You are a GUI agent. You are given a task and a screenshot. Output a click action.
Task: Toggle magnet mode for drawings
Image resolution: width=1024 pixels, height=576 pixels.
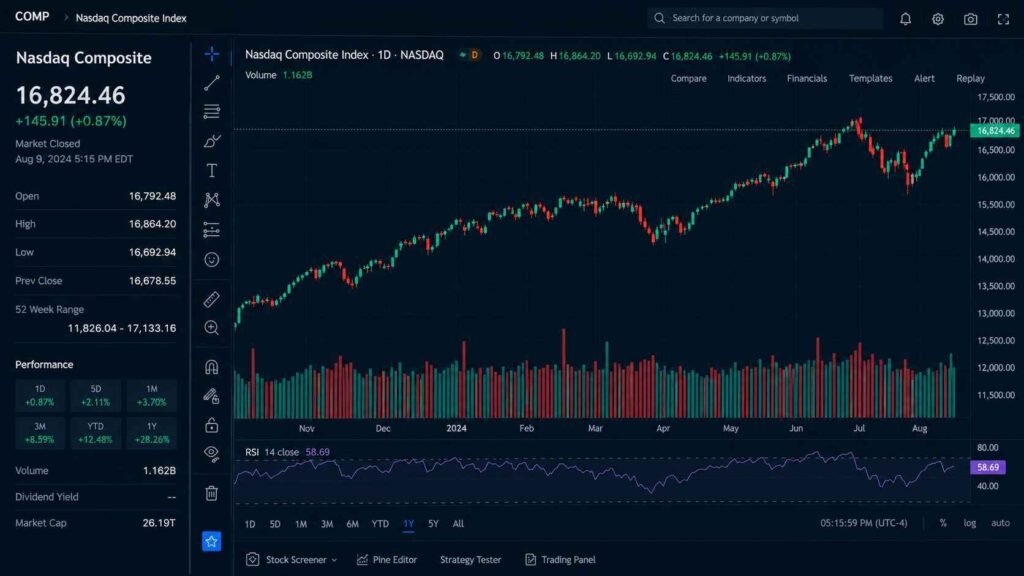point(212,367)
